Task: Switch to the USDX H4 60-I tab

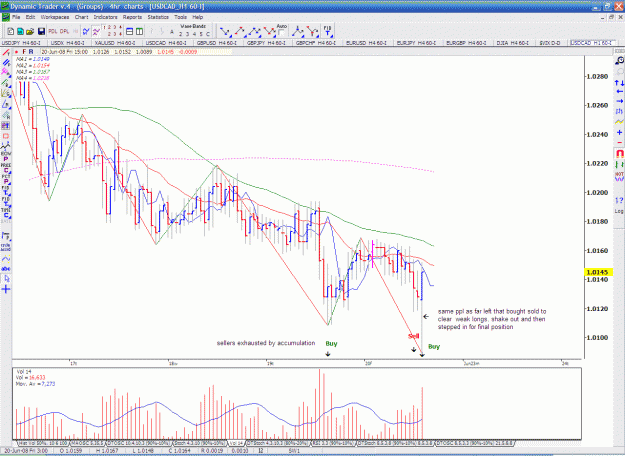Action: (67, 43)
